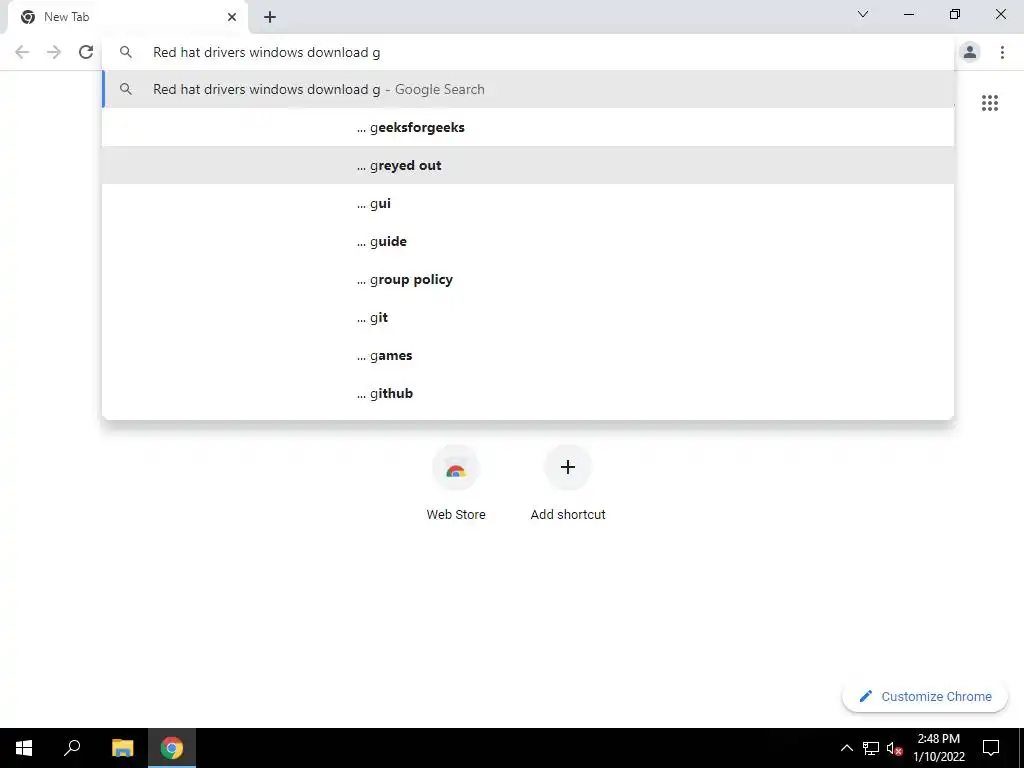Open Windows taskbar search
Image resolution: width=1024 pixels, height=768 pixels.
(x=72, y=748)
